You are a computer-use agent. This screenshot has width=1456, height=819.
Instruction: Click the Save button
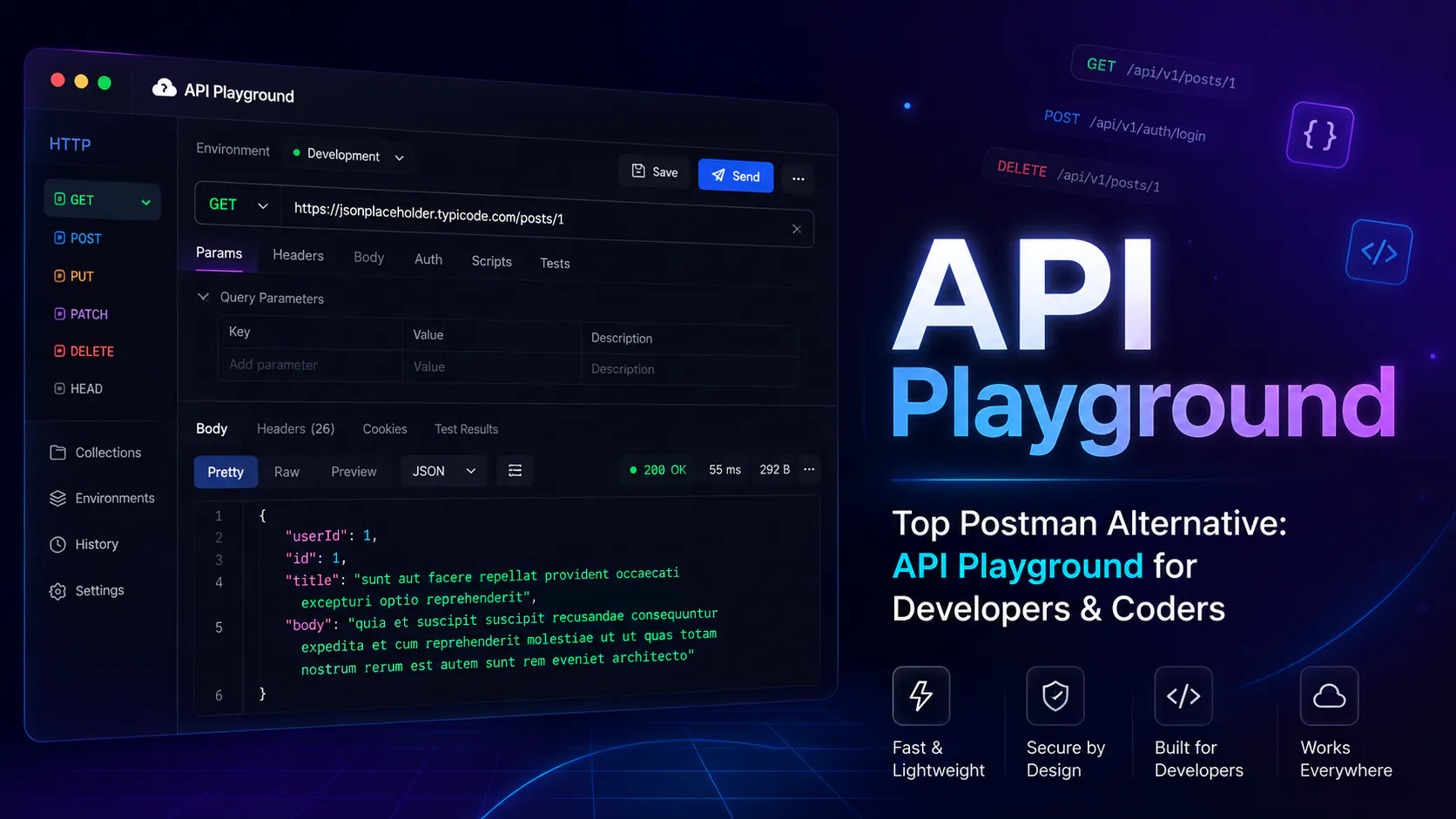click(654, 171)
